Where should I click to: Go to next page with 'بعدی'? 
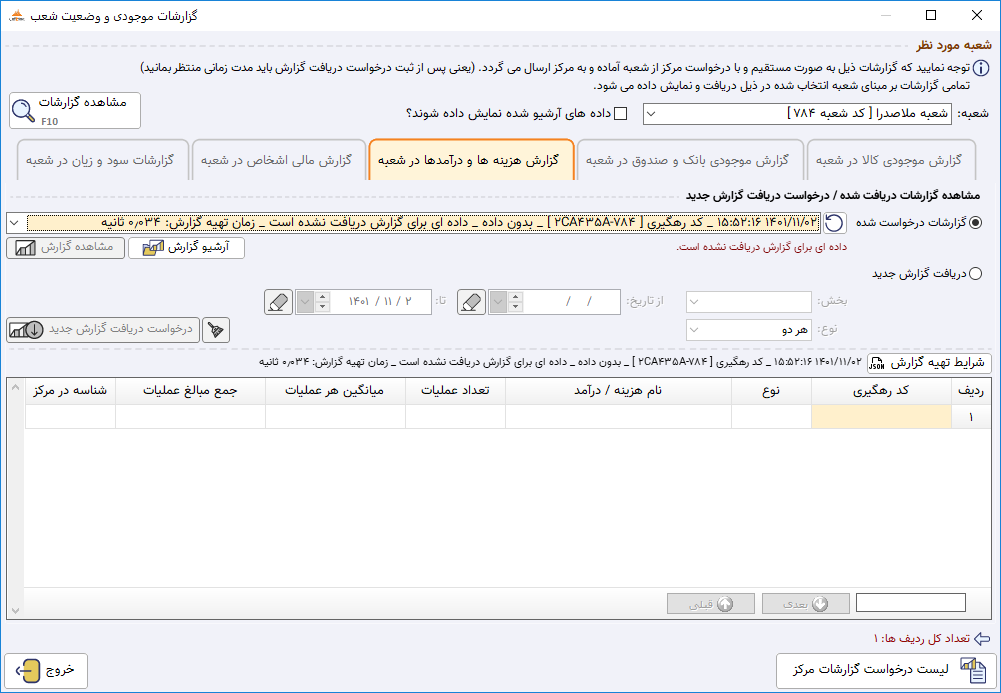click(x=806, y=604)
